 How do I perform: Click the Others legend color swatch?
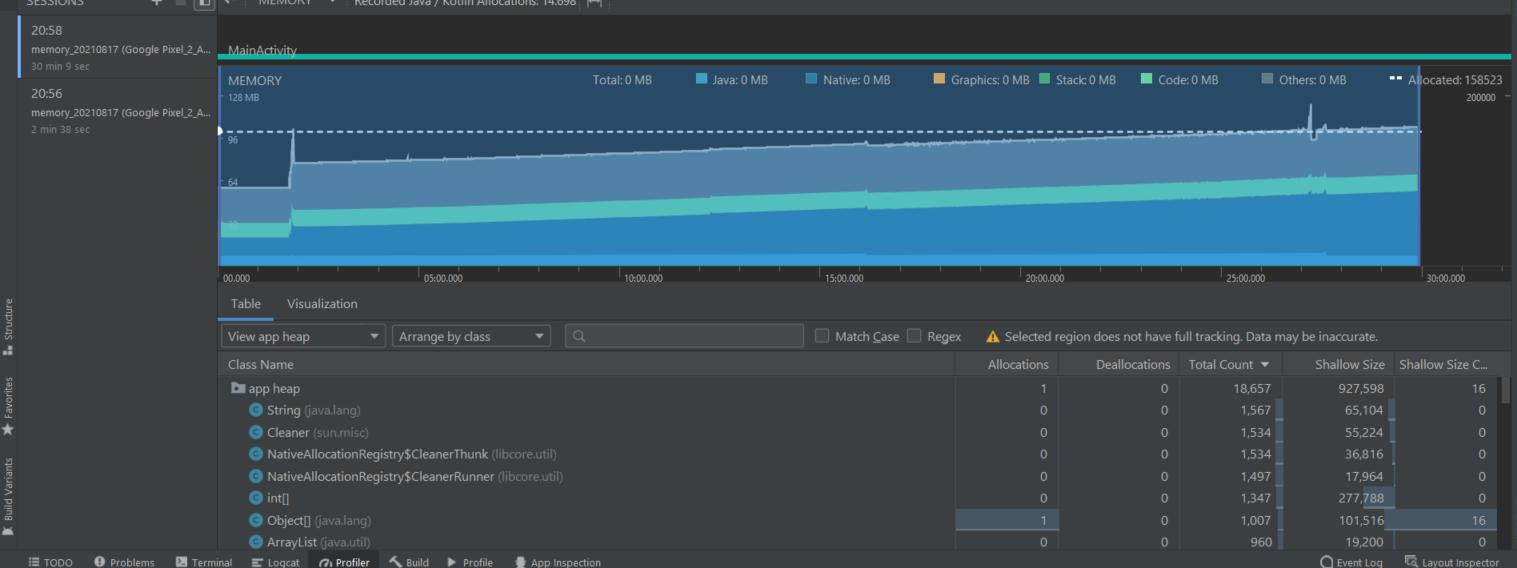1268,80
